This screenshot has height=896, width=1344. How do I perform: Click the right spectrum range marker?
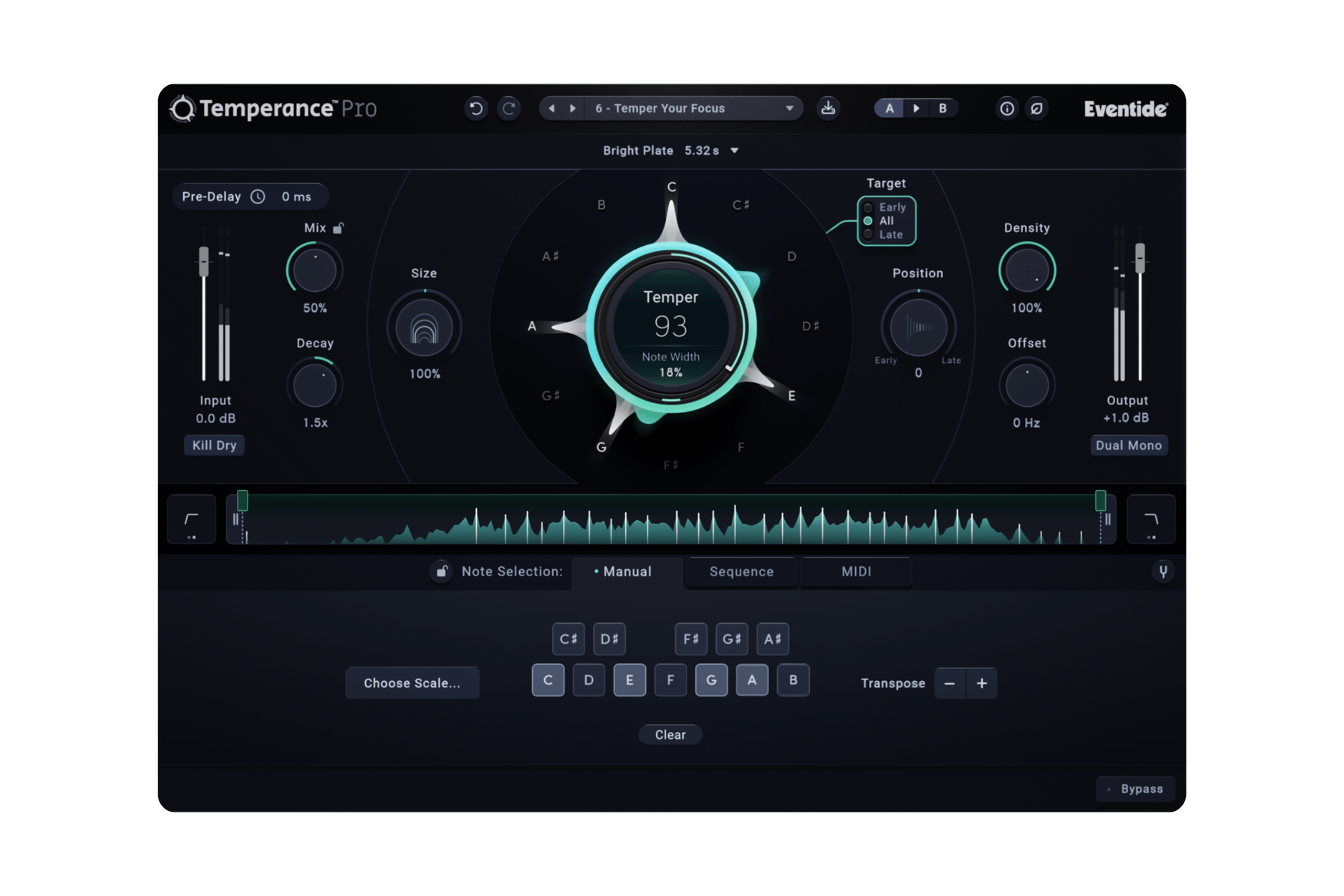pos(1100,500)
